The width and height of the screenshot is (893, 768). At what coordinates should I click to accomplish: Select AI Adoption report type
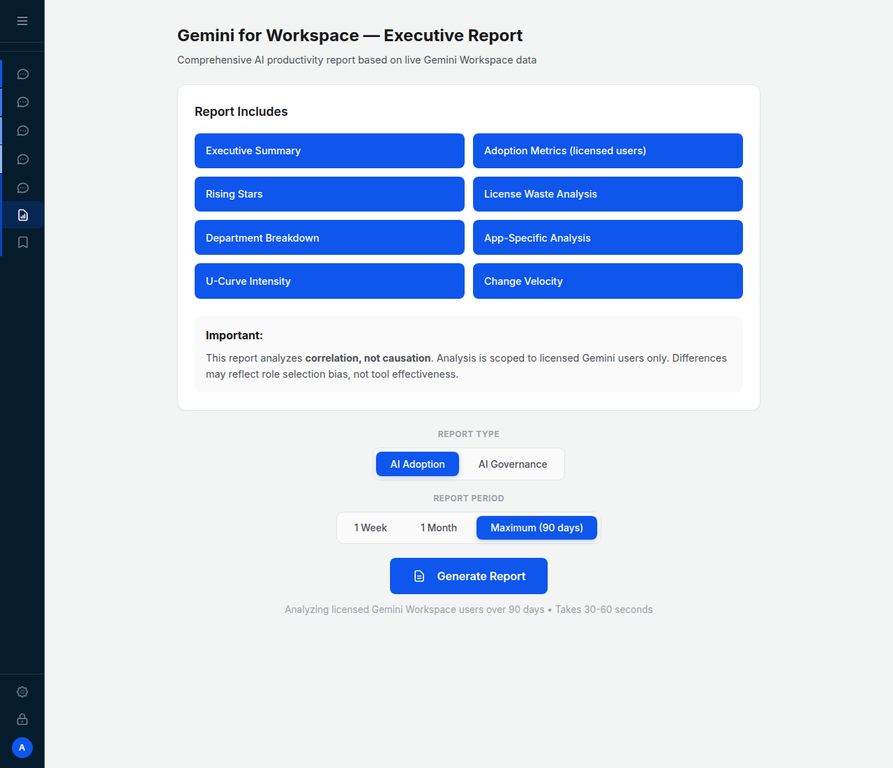417,464
